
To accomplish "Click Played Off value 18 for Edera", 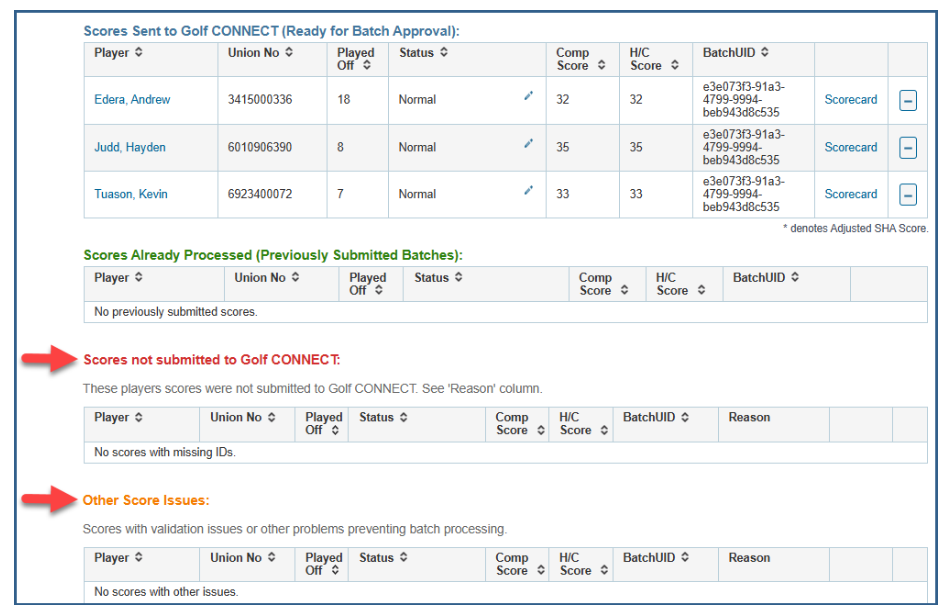I will 344,100.
